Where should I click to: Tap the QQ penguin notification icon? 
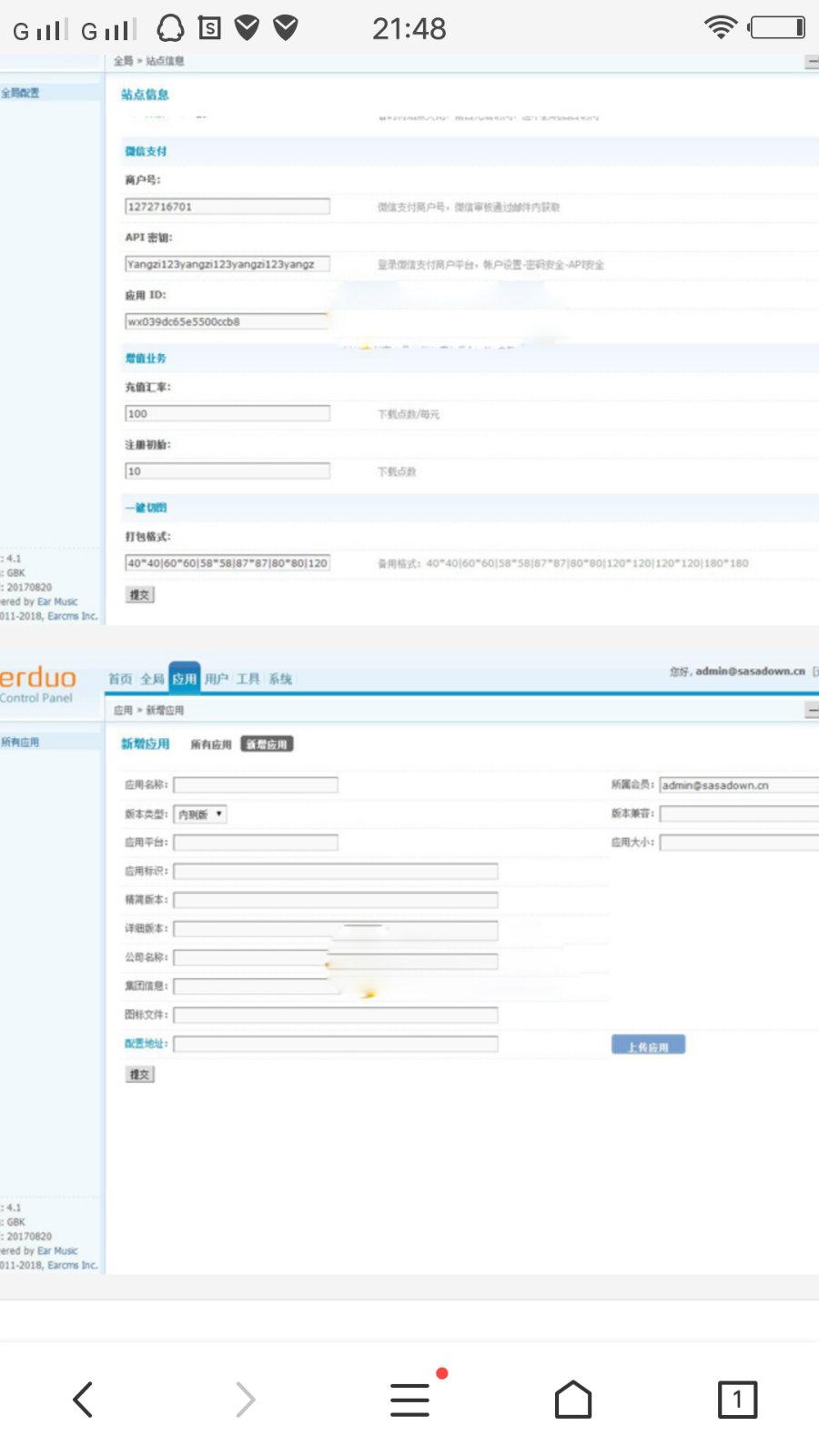[x=170, y=28]
